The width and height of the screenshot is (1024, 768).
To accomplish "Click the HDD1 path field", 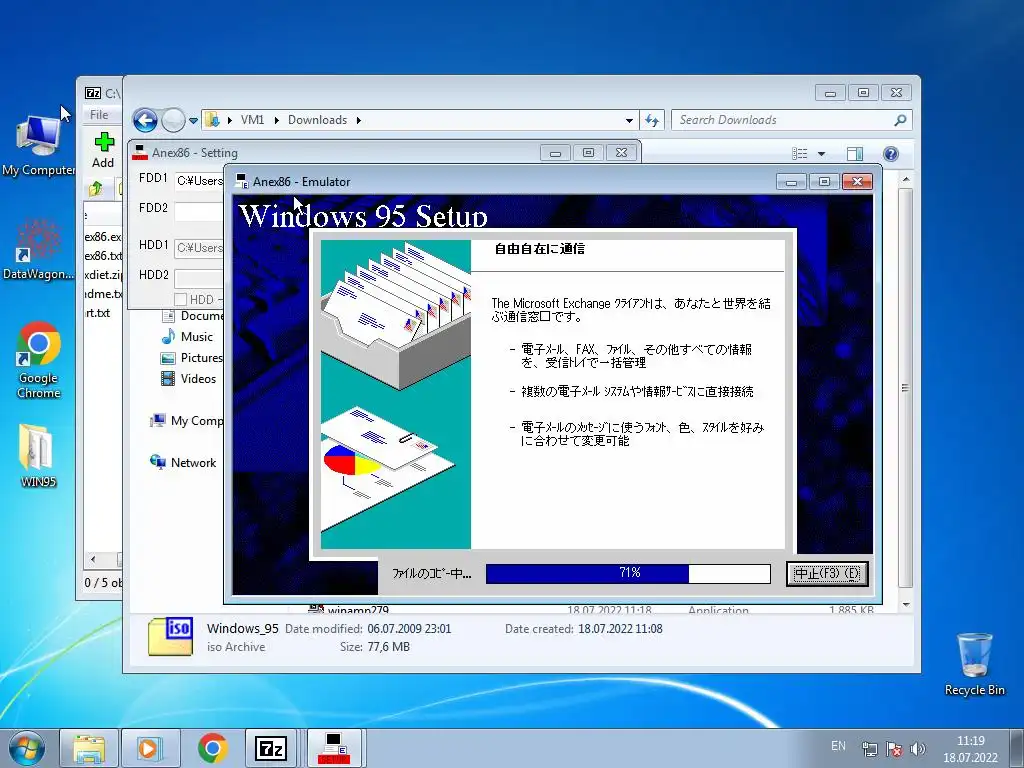I will 199,248.
